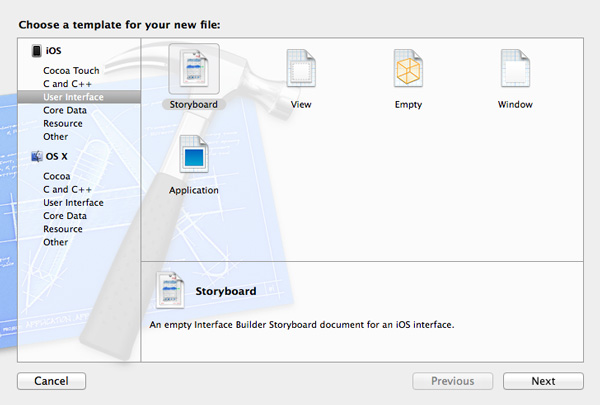This screenshot has height=405, width=600.
Task: Select Resource under OS X
Action: 63,229
